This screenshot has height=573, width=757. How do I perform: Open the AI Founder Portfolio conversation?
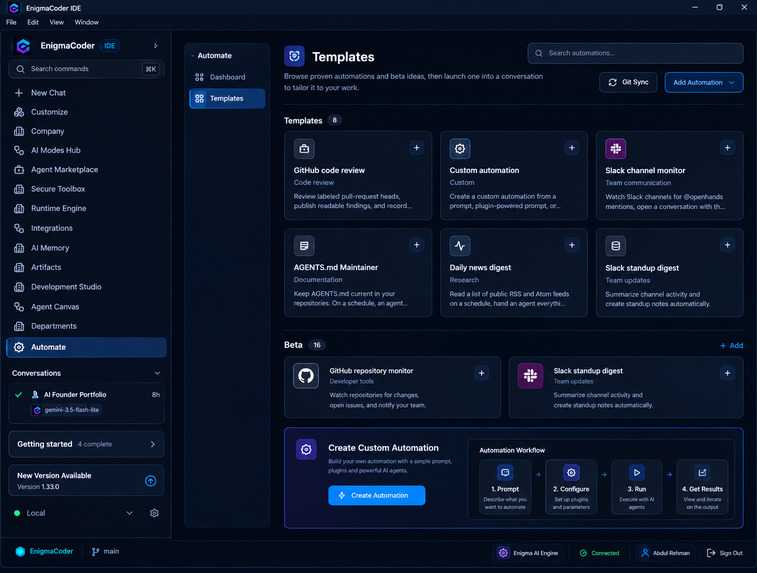click(86, 403)
